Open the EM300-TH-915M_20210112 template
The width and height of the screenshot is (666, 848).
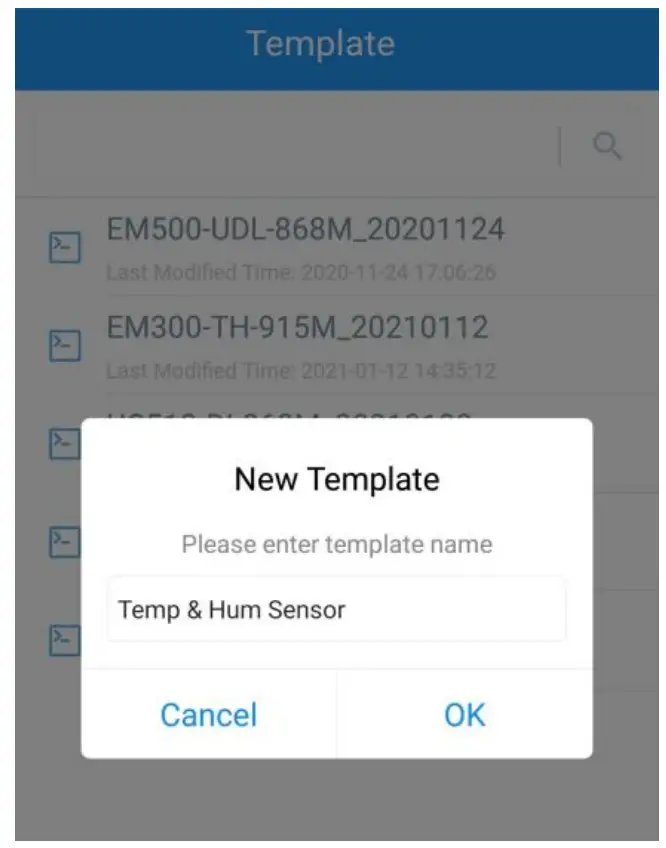pos(298,328)
